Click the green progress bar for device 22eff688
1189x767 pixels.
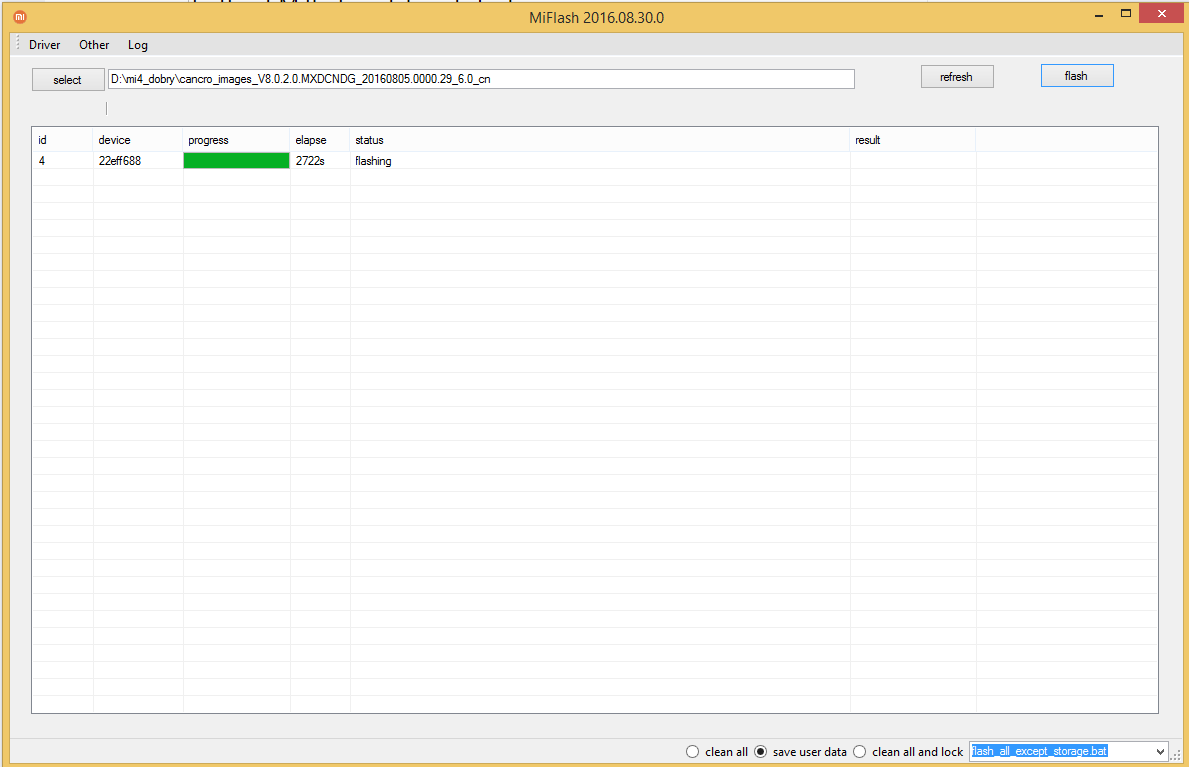(236, 161)
